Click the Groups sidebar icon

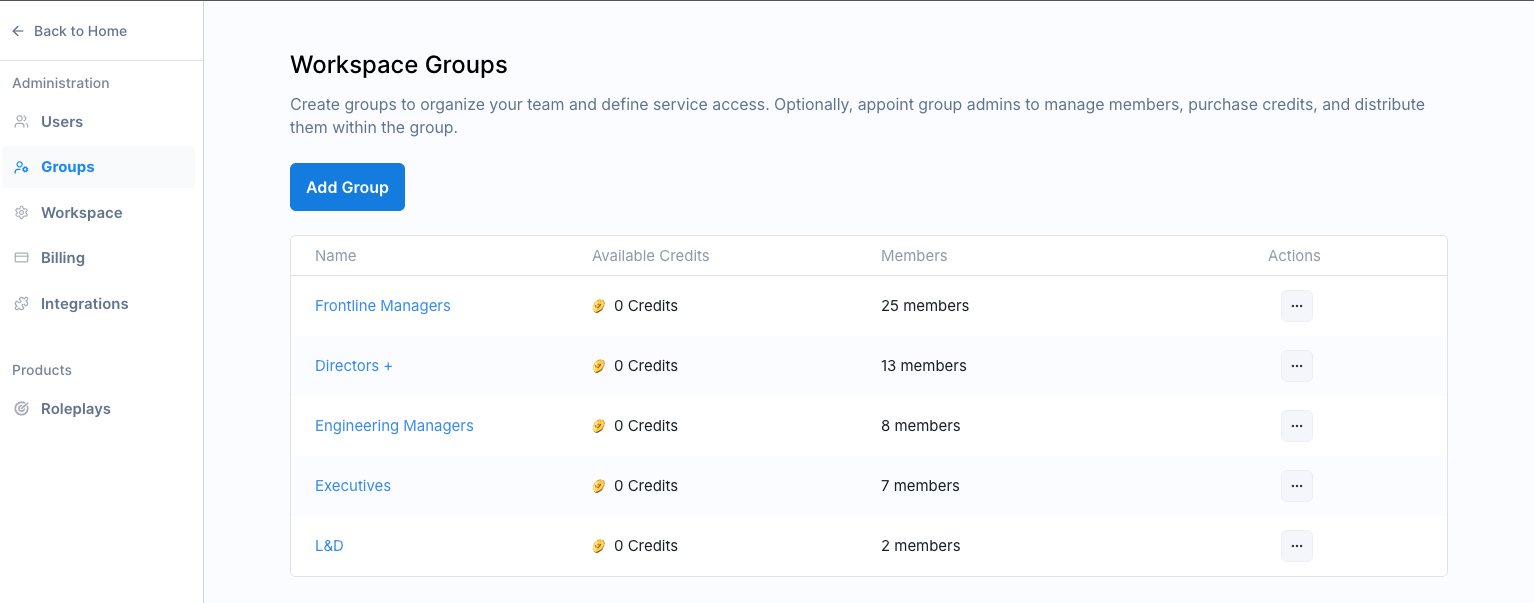[21, 167]
